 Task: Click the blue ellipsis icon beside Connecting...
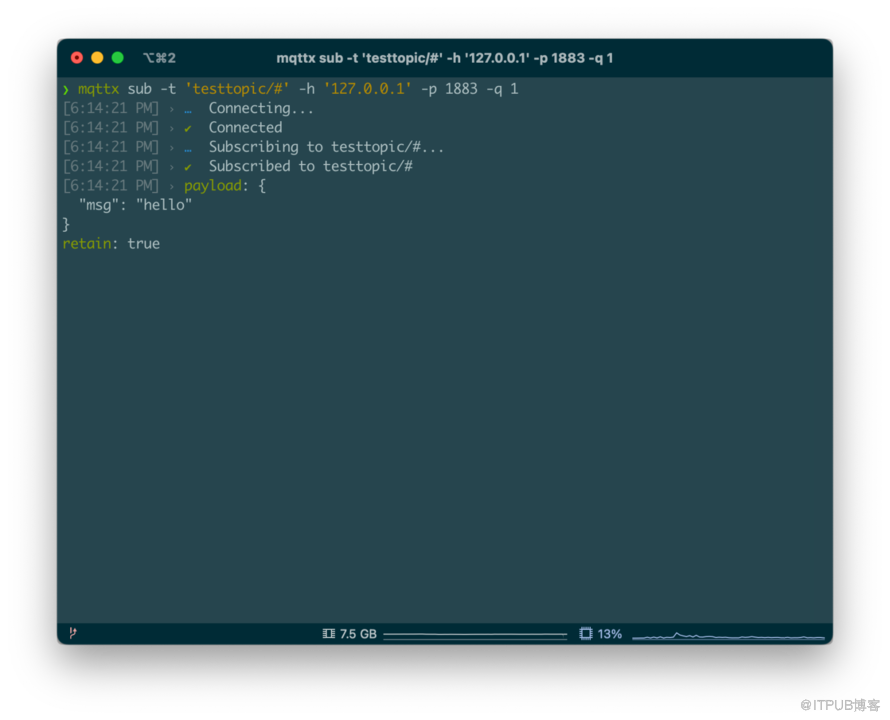(x=188, y=109)
